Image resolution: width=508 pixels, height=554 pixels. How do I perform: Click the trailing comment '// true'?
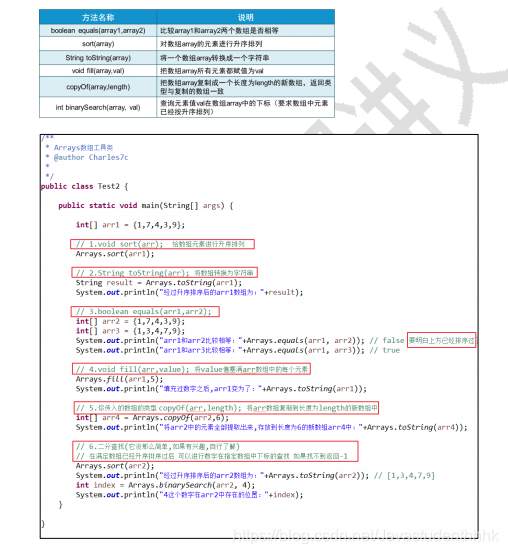385,350
